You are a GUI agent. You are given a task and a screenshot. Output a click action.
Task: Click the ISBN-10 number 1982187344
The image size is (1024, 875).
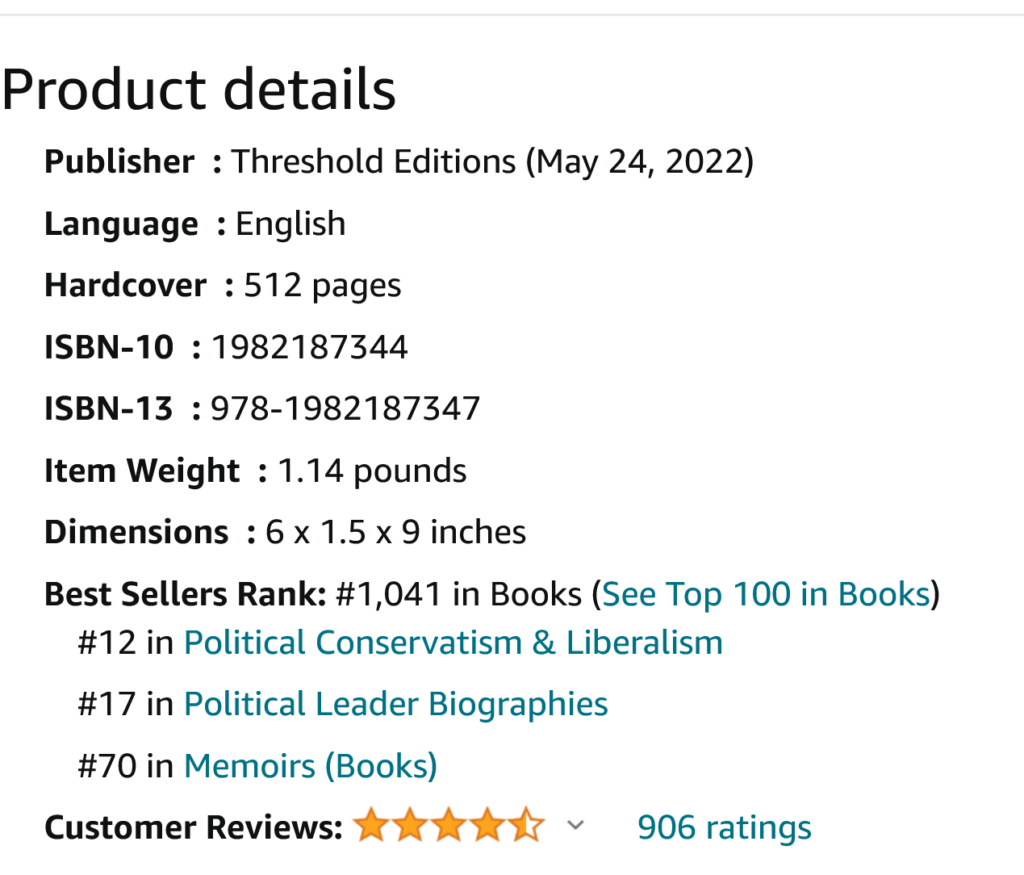[x=309, y=347]
